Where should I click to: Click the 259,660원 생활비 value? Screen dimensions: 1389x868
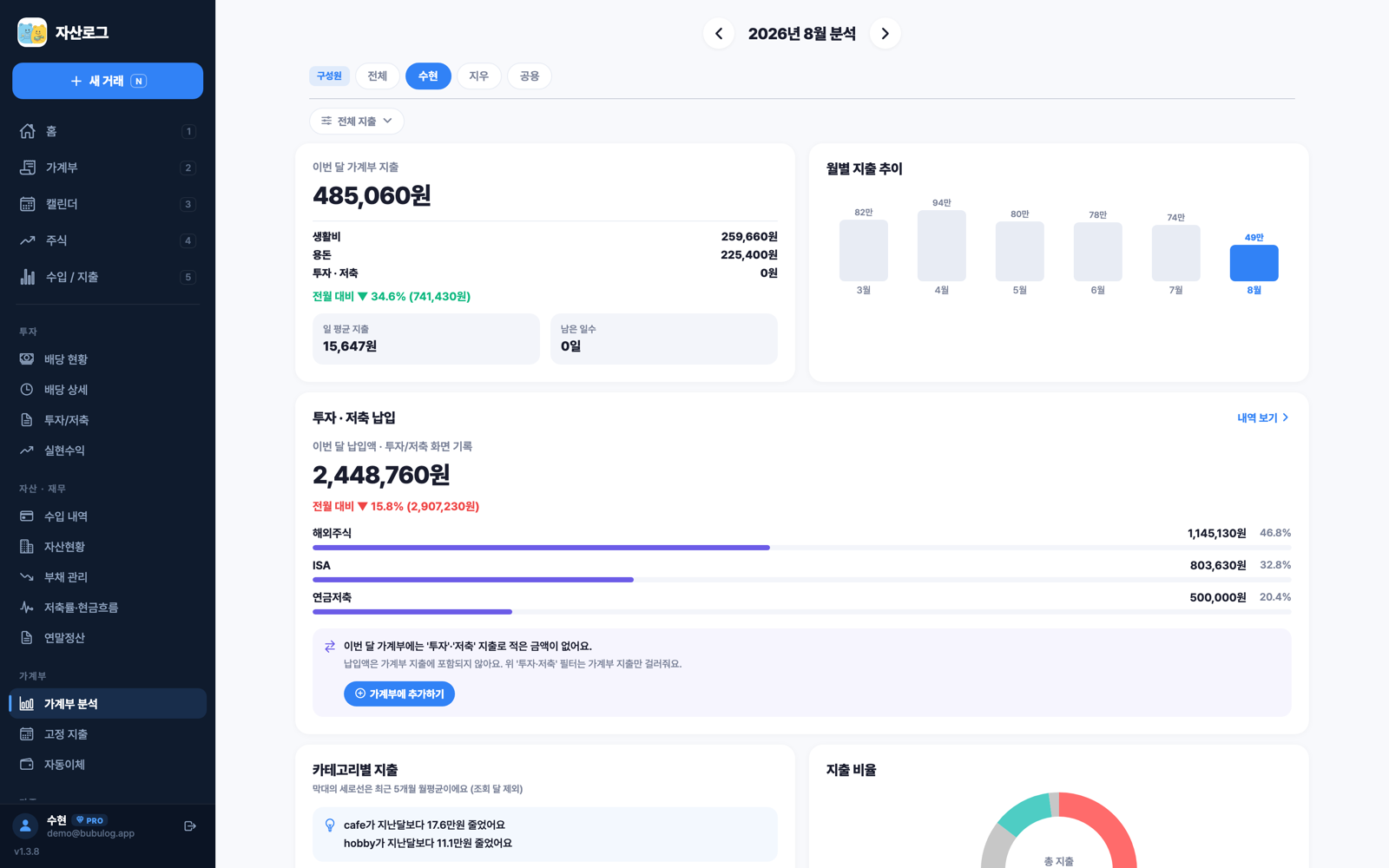click(x=749, y=237)
